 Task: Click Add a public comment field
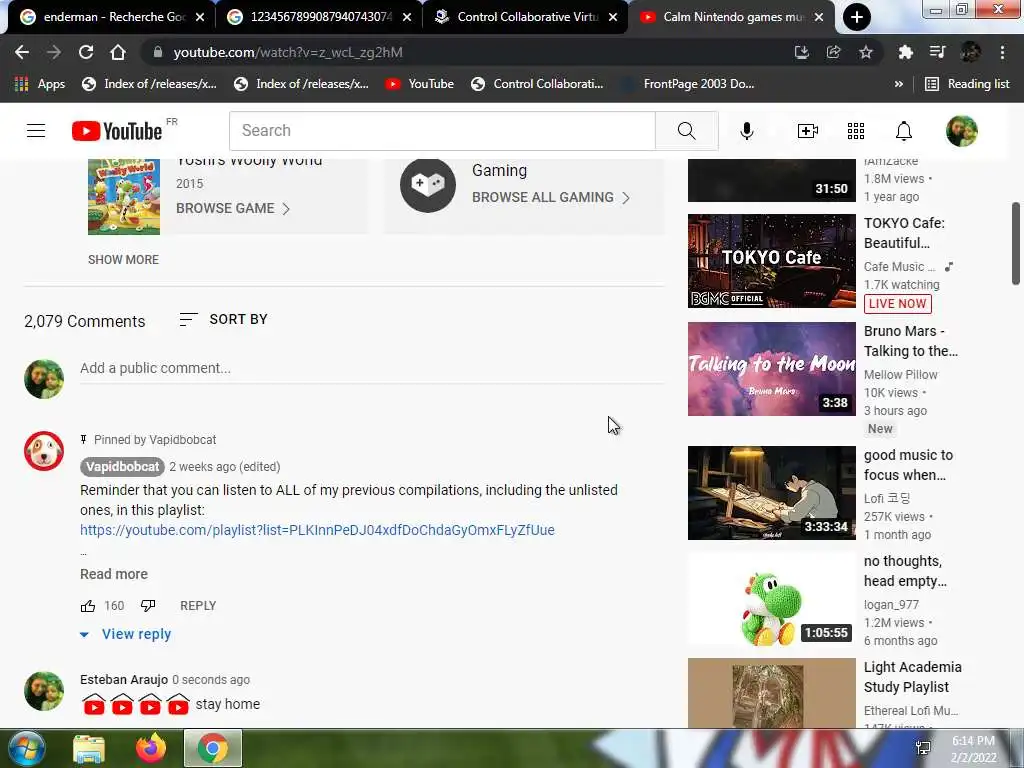(x=372, y=368)
